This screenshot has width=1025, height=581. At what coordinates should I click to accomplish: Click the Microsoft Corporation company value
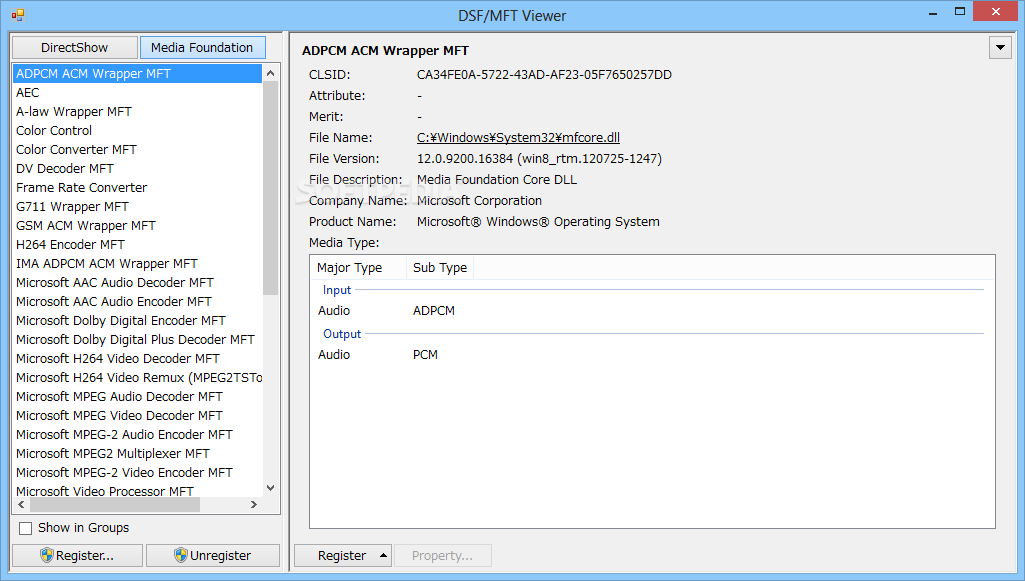[479, 201]
